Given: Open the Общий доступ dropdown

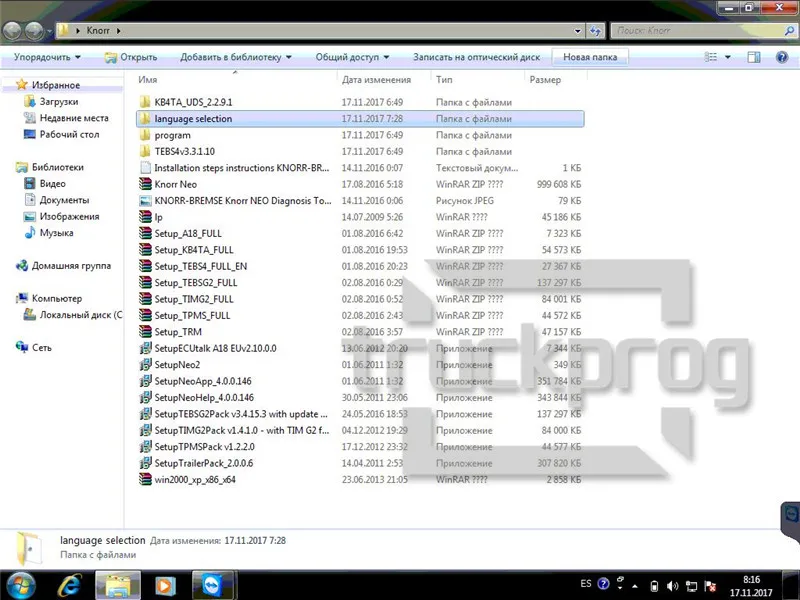Looking at the screenshot, I should tap(352, 57).
